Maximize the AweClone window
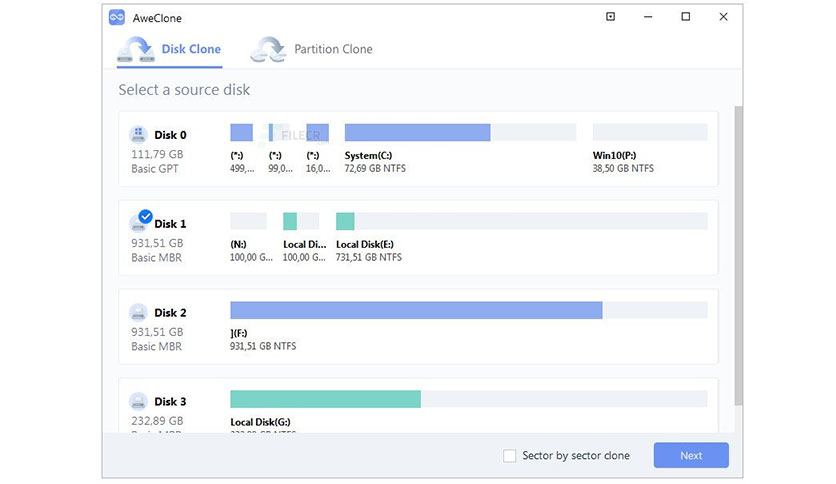 686,17
